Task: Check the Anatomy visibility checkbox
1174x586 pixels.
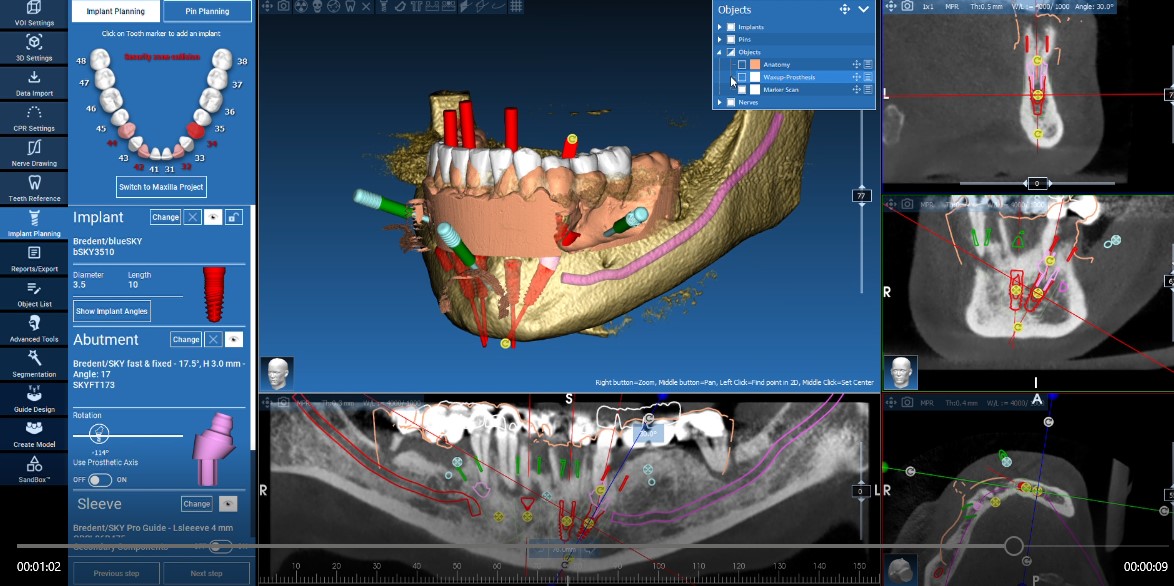Action: click(x=742, y=64)
